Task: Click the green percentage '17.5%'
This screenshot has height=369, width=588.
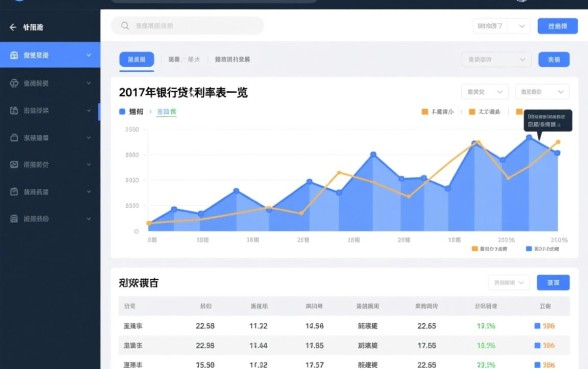Action: [x=486, y=326]
